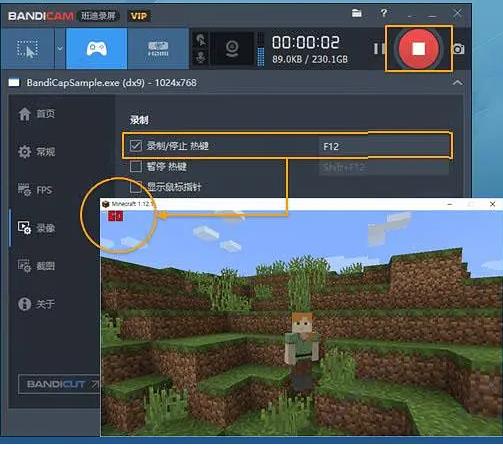Open the 首页 home tab

coord(37,114)
